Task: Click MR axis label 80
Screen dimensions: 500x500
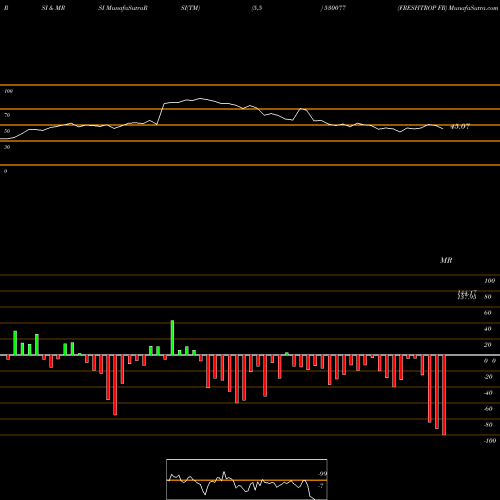Action: 488,297
